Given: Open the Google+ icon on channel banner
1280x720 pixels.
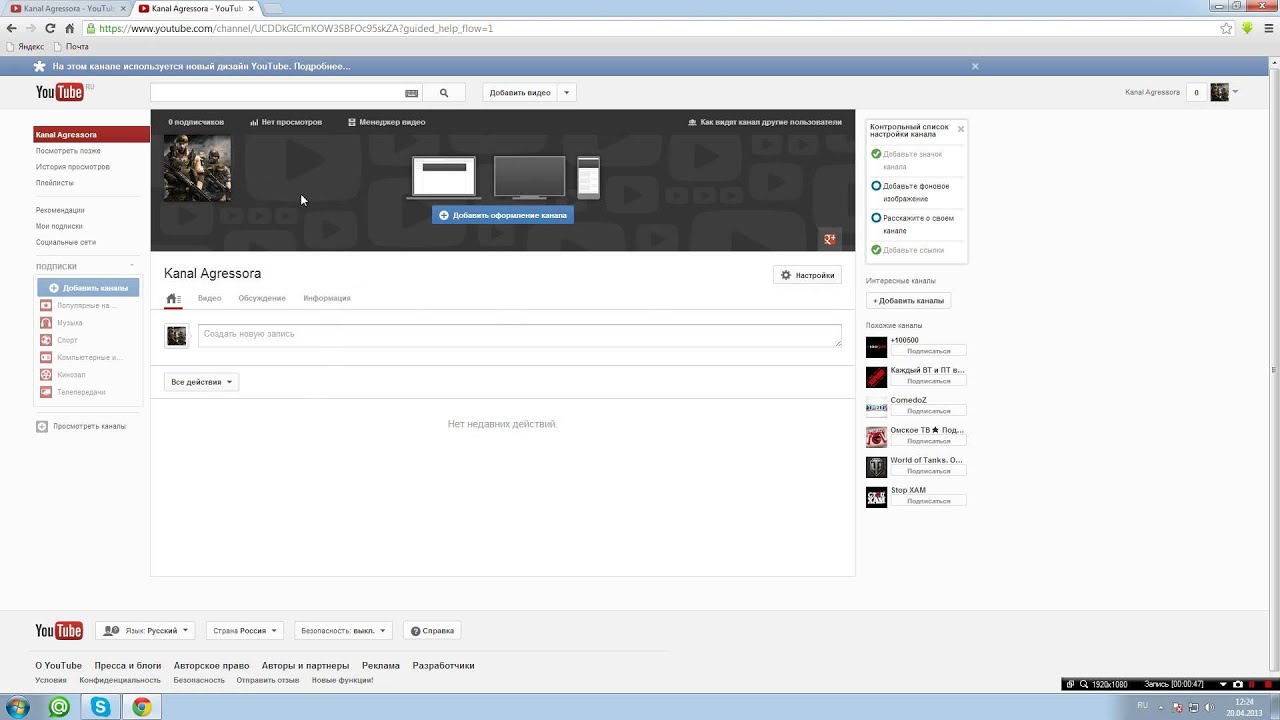Looking at the screenshot, I should point(829,239).
